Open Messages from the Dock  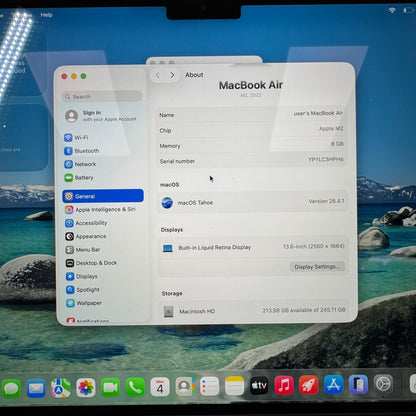pos(12,388)
